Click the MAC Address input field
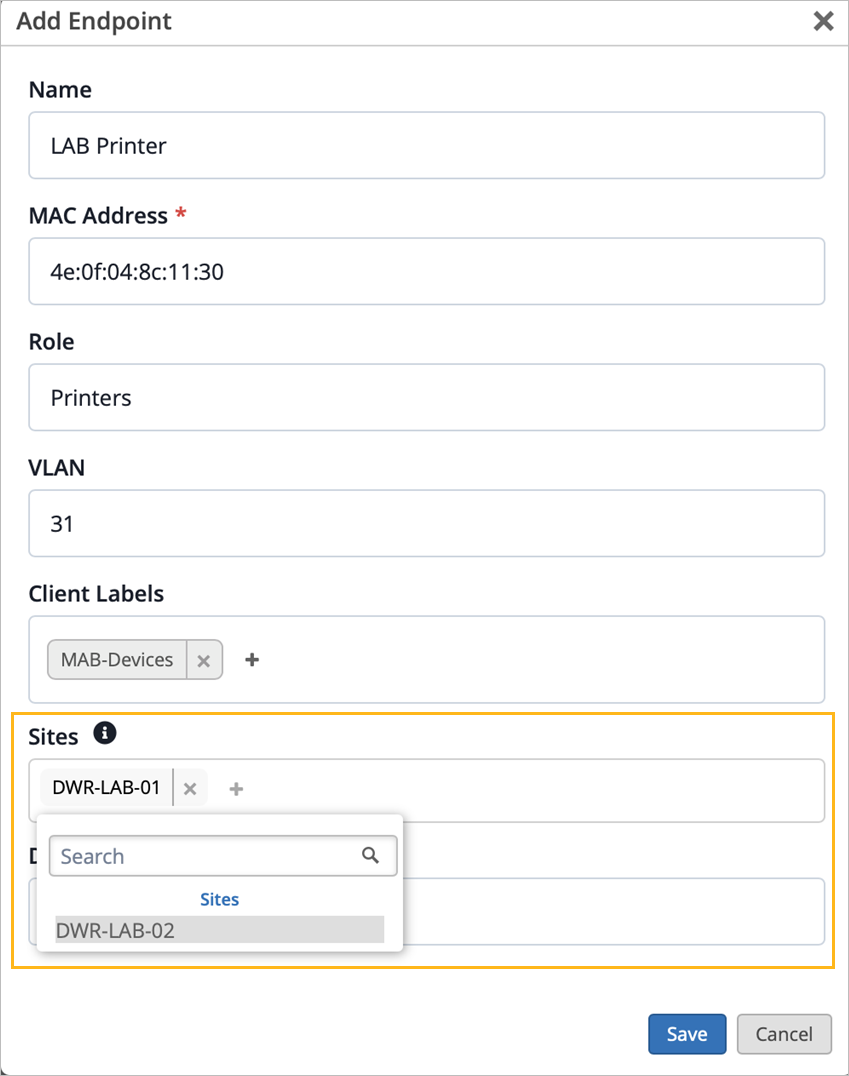Image resolution: width=849 pixels, height=1076 pixels. 426,271
